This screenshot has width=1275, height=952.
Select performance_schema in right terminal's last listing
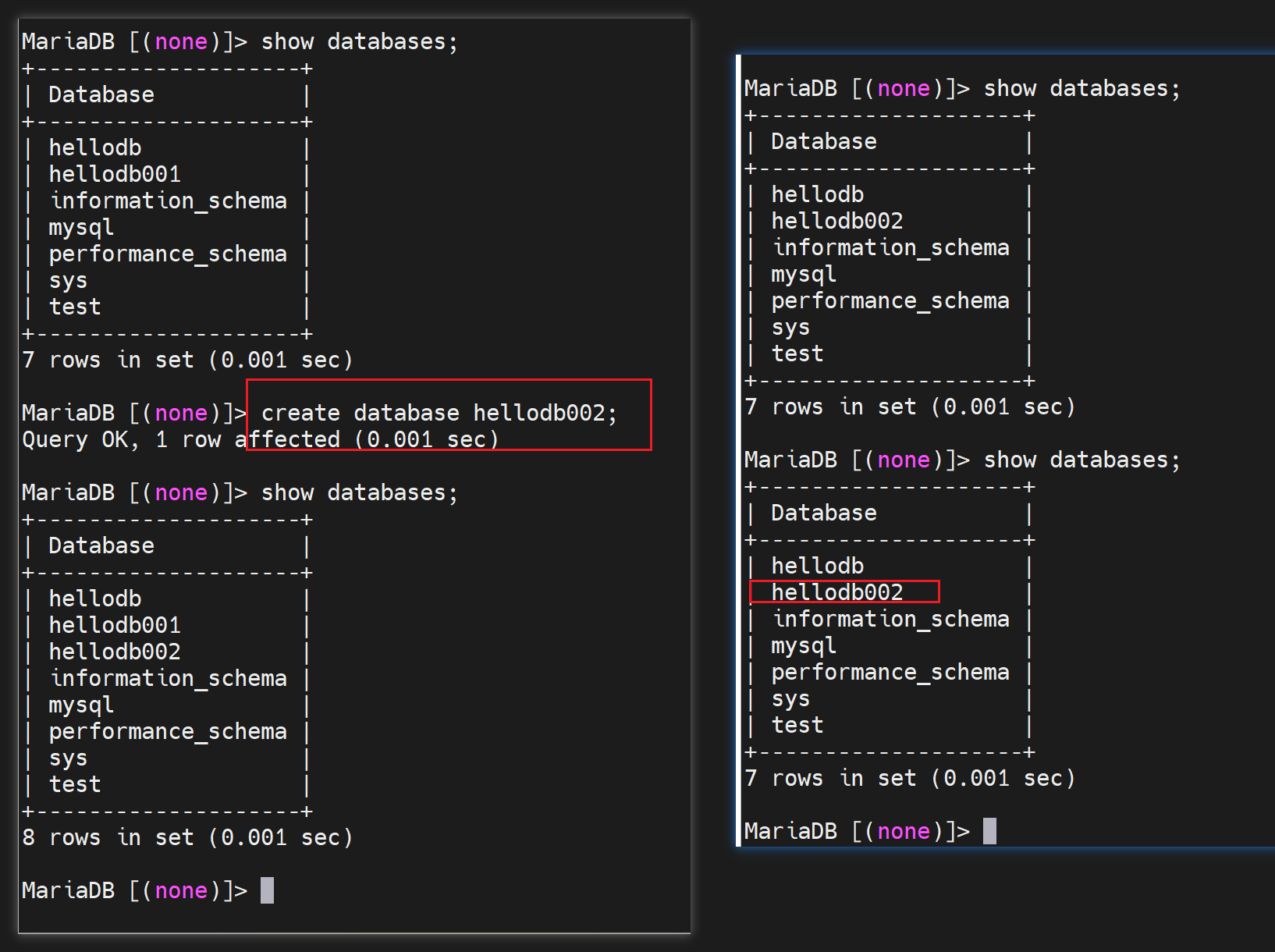click(890, 672)
